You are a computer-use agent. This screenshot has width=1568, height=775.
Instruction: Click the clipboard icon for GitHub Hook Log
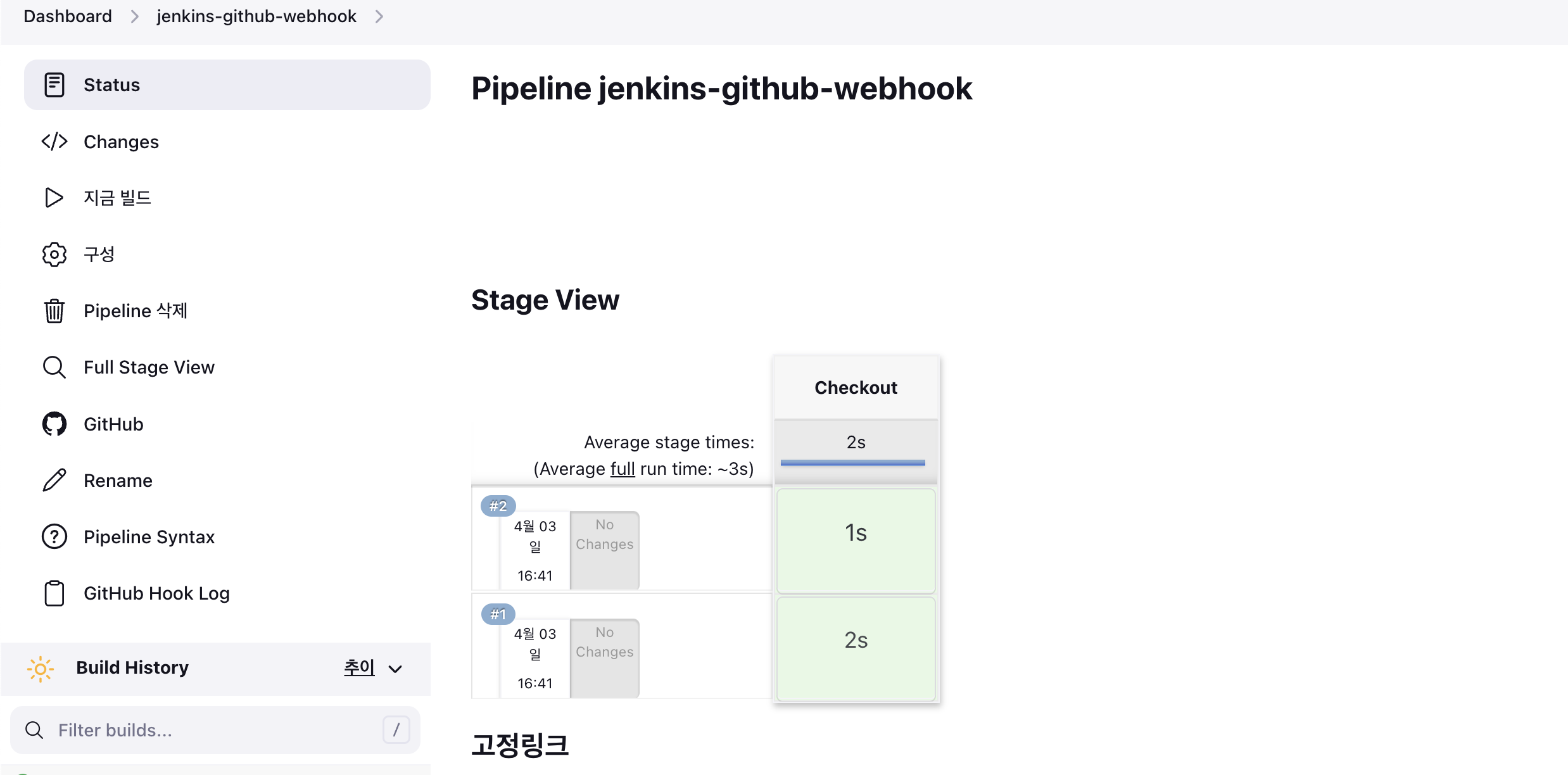click(x=54, y=593)
